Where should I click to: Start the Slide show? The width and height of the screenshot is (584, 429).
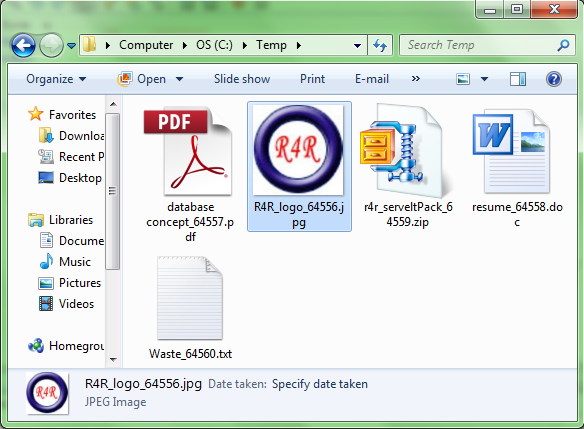pos(242,79)
